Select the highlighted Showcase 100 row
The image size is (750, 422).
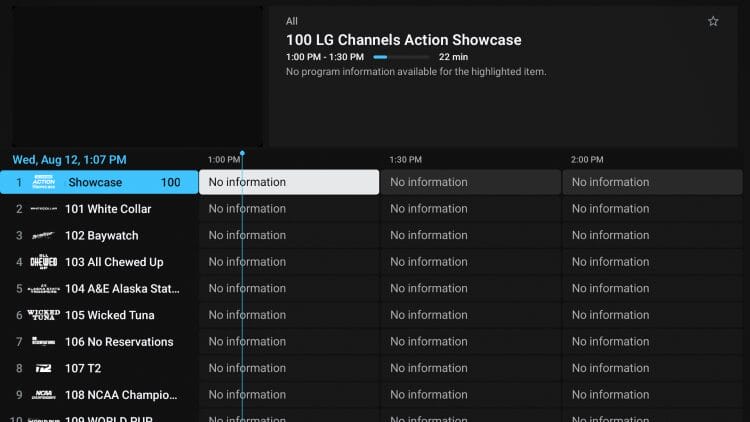pyautogui.click(x=99, y=182)
